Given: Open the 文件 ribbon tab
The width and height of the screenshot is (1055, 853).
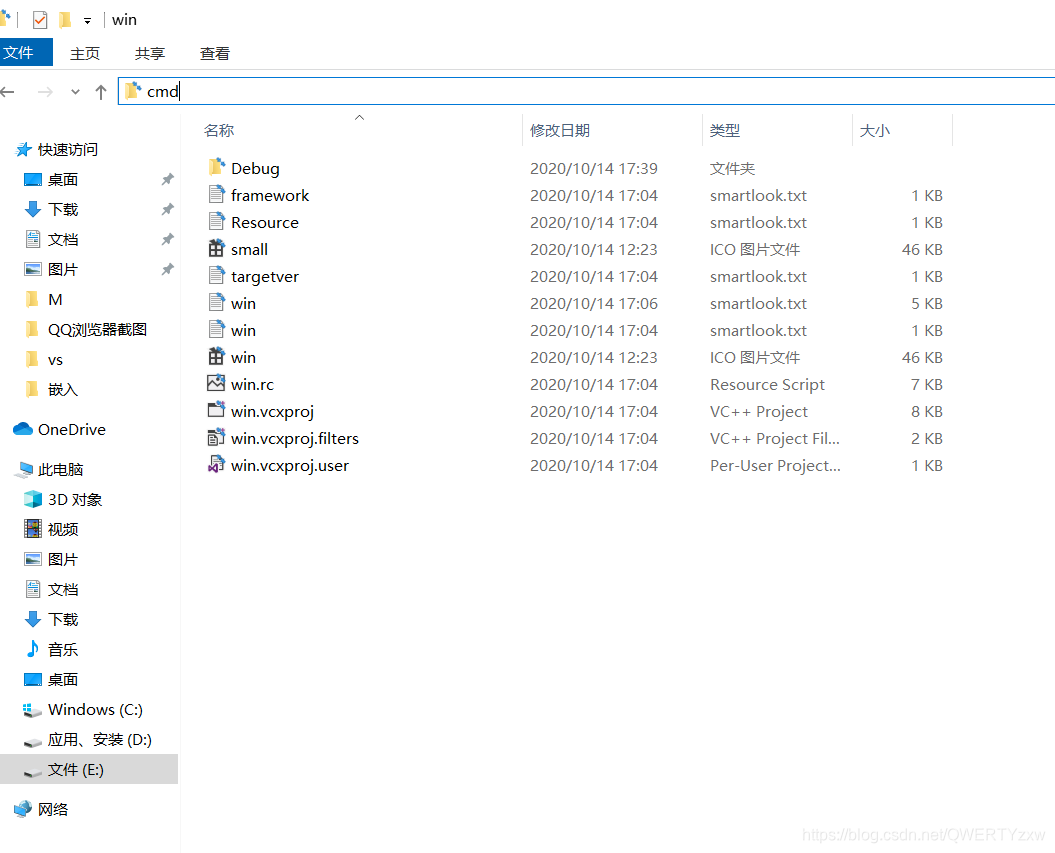Looking at the screenshot, I should click(x=25, y=52).
